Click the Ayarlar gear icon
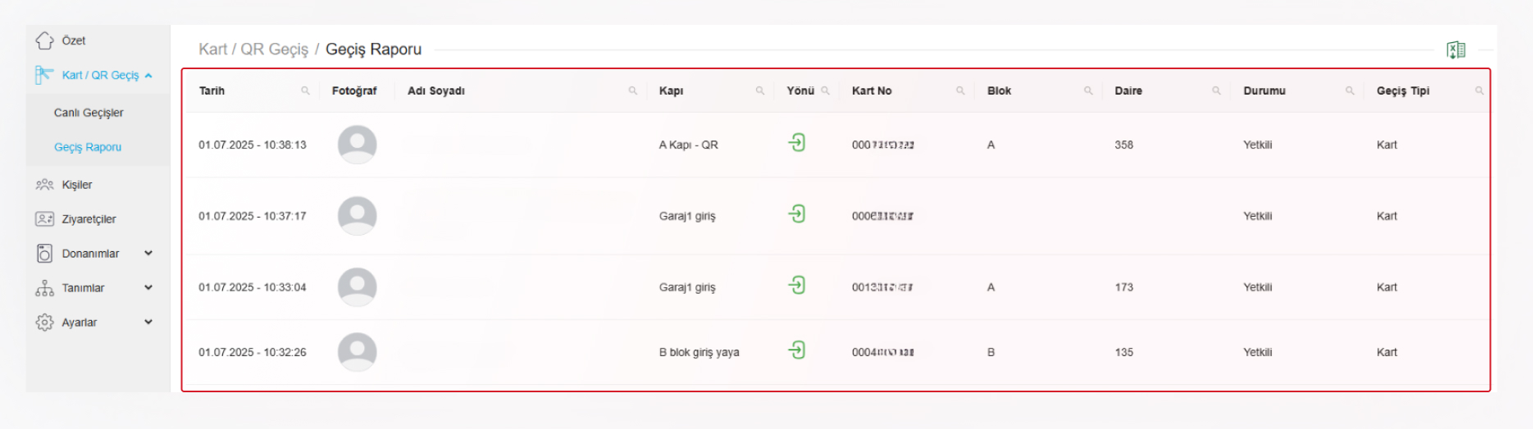The height and width of the screenshot is (429, 1533). point(44,322)
